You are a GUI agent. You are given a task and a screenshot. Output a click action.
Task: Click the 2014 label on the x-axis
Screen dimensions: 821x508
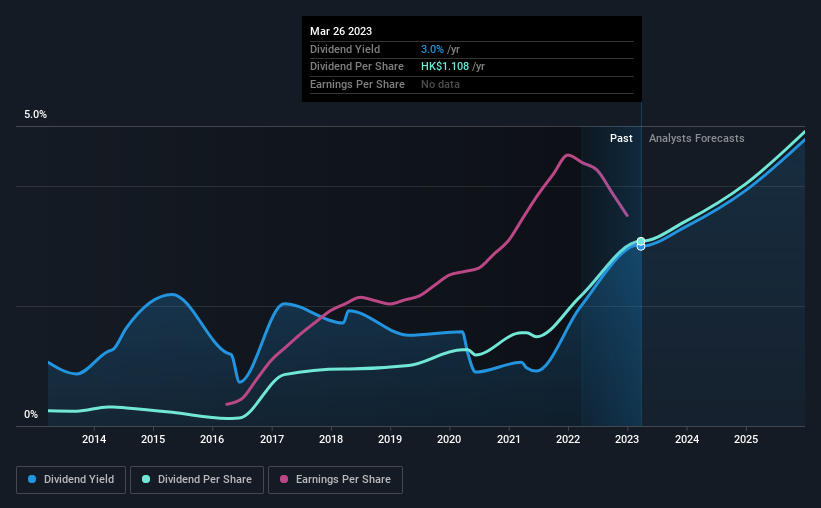click(x=94, y=439)
